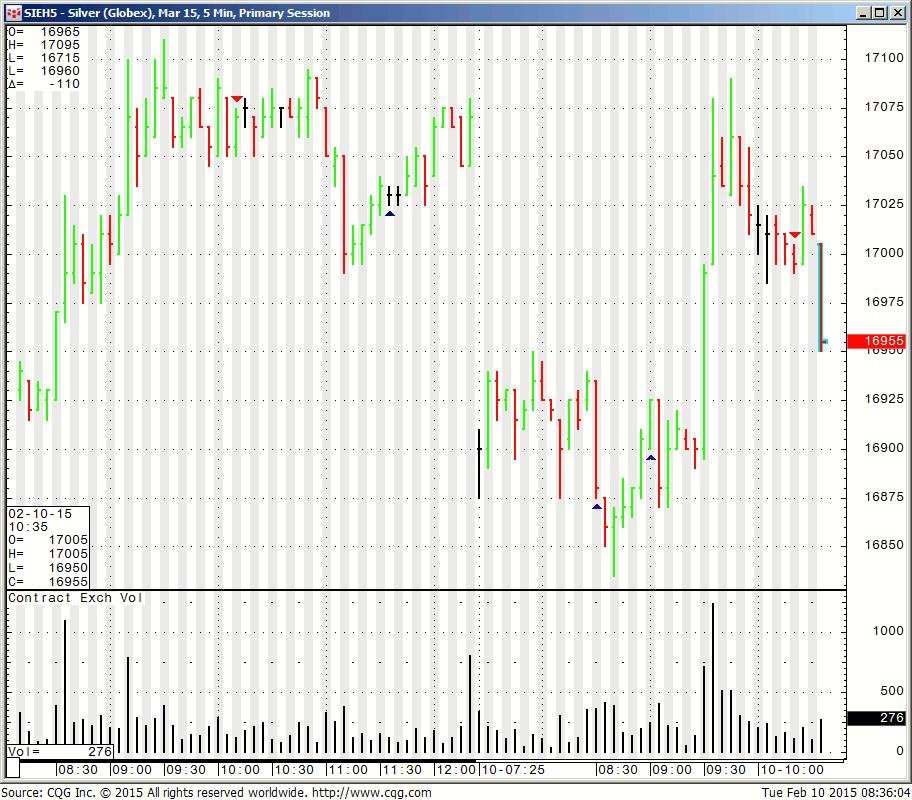Click the red 16955 last price label
Viewport: 912px width, 800px height.
pyautogui.click(x=876, y=341)
